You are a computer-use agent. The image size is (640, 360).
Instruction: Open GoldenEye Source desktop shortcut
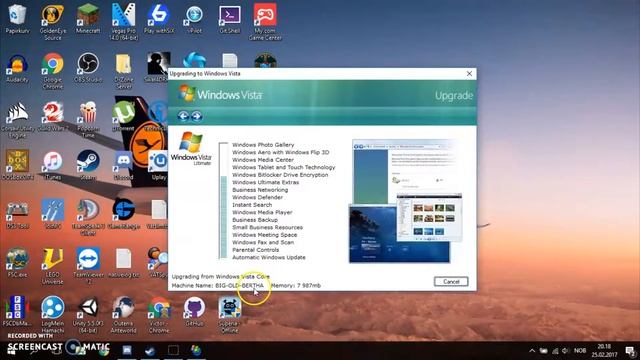click(53, 22)
